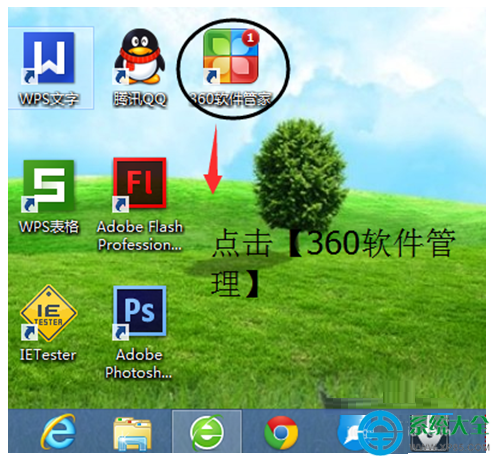This screenshot has height=458, width=492.
Task: Select the 腾讯QQ label text
Action: [x=140, y=99]
